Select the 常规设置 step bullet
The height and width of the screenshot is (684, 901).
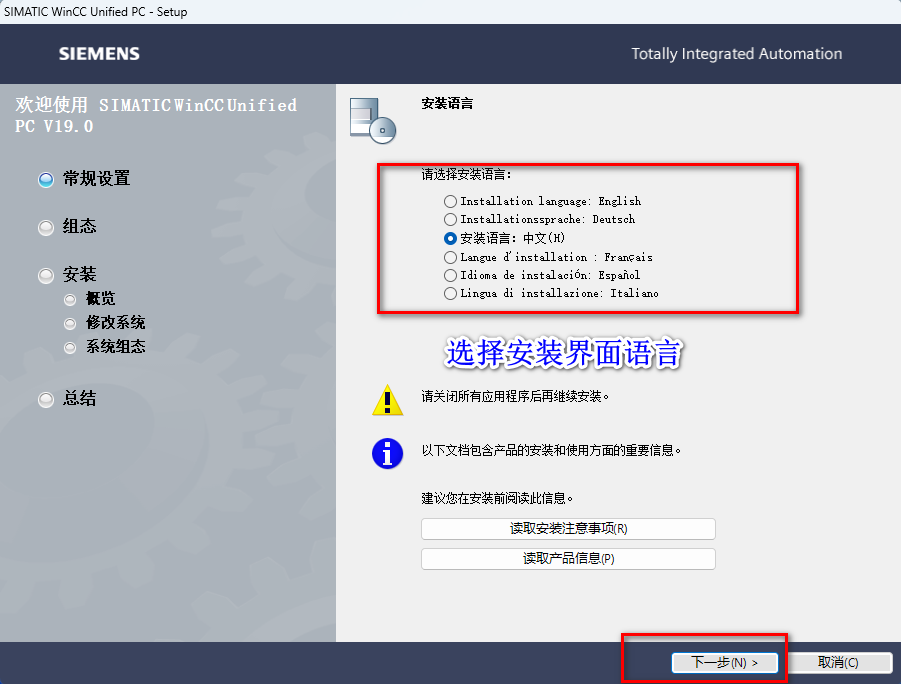46,179
